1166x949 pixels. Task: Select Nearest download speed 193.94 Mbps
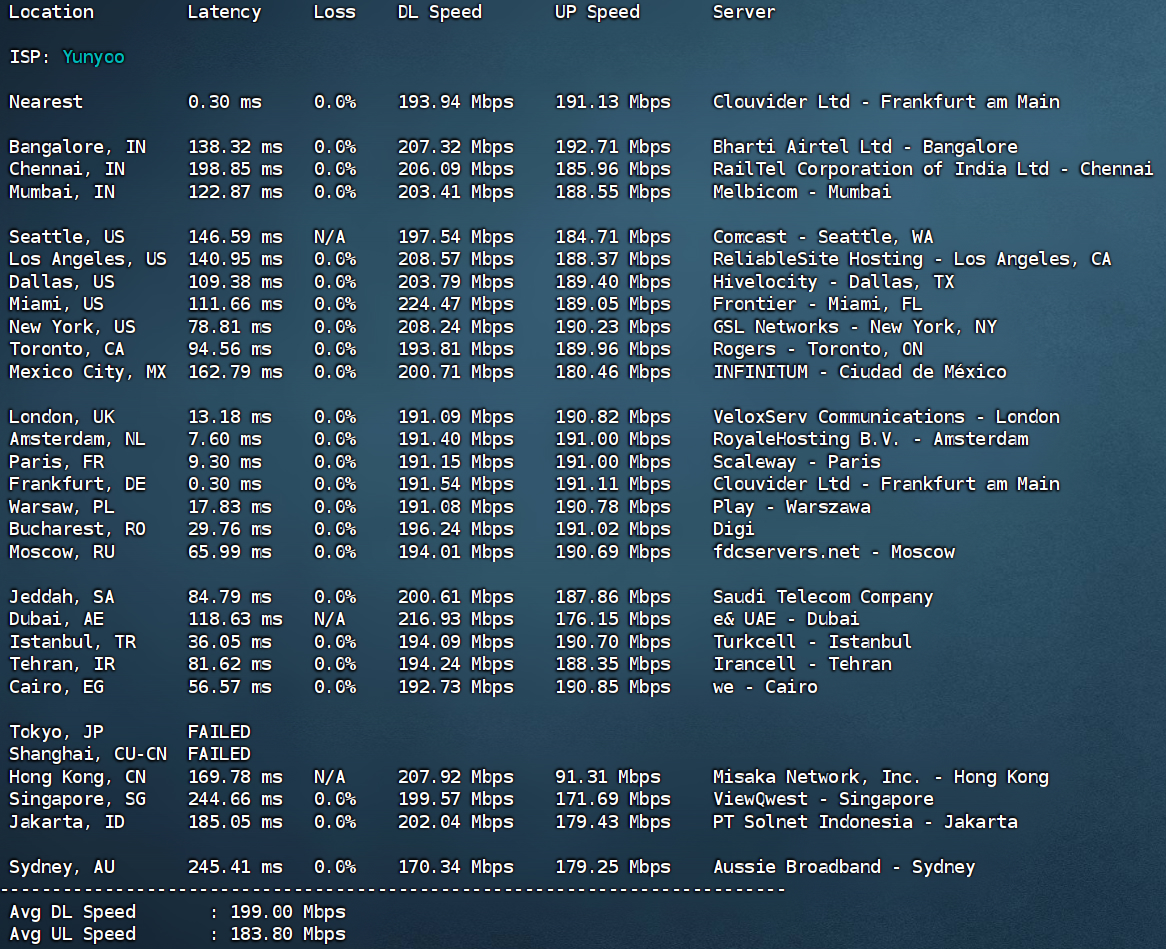click(456, 102)
